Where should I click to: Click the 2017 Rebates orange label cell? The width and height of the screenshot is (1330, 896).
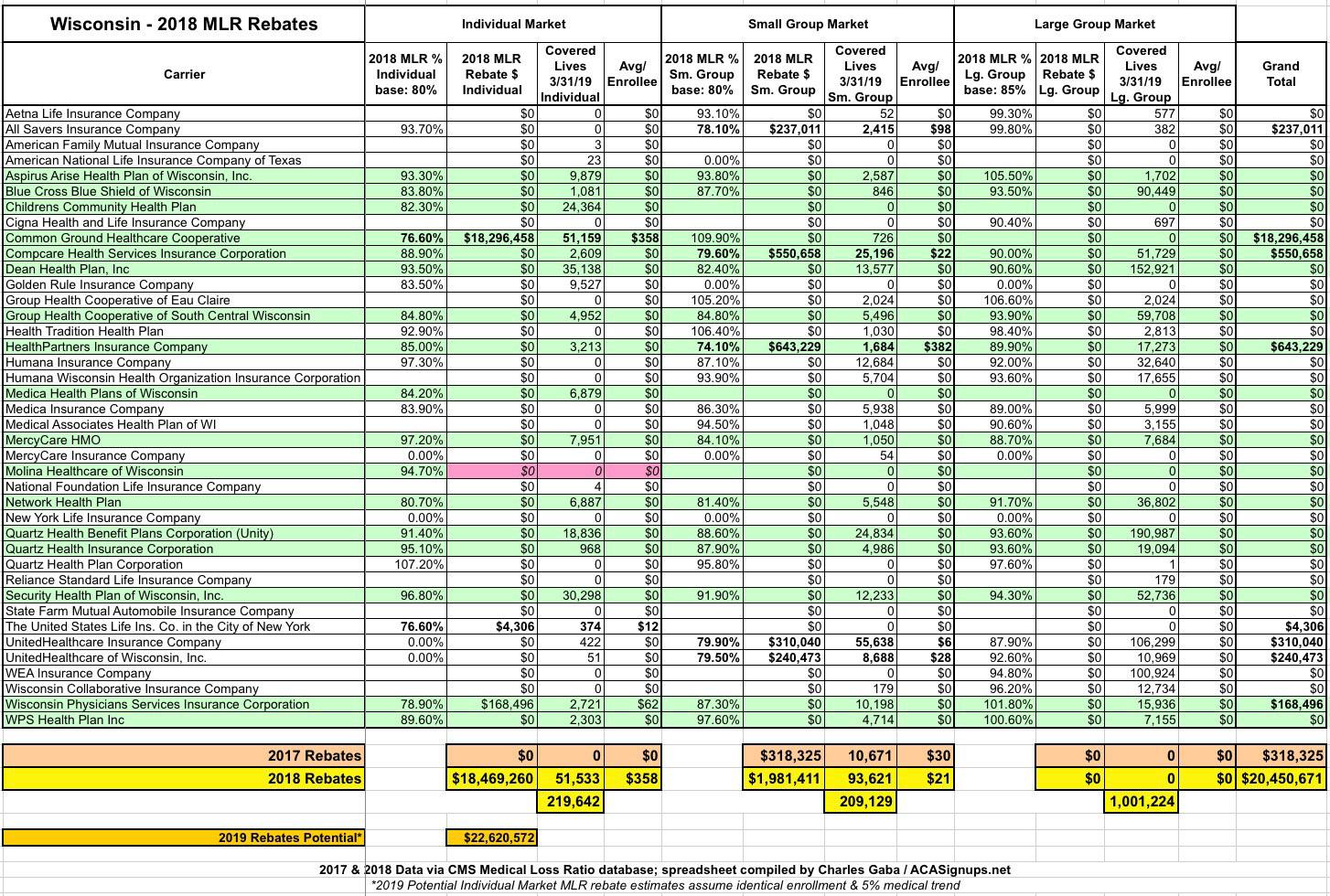183,755
